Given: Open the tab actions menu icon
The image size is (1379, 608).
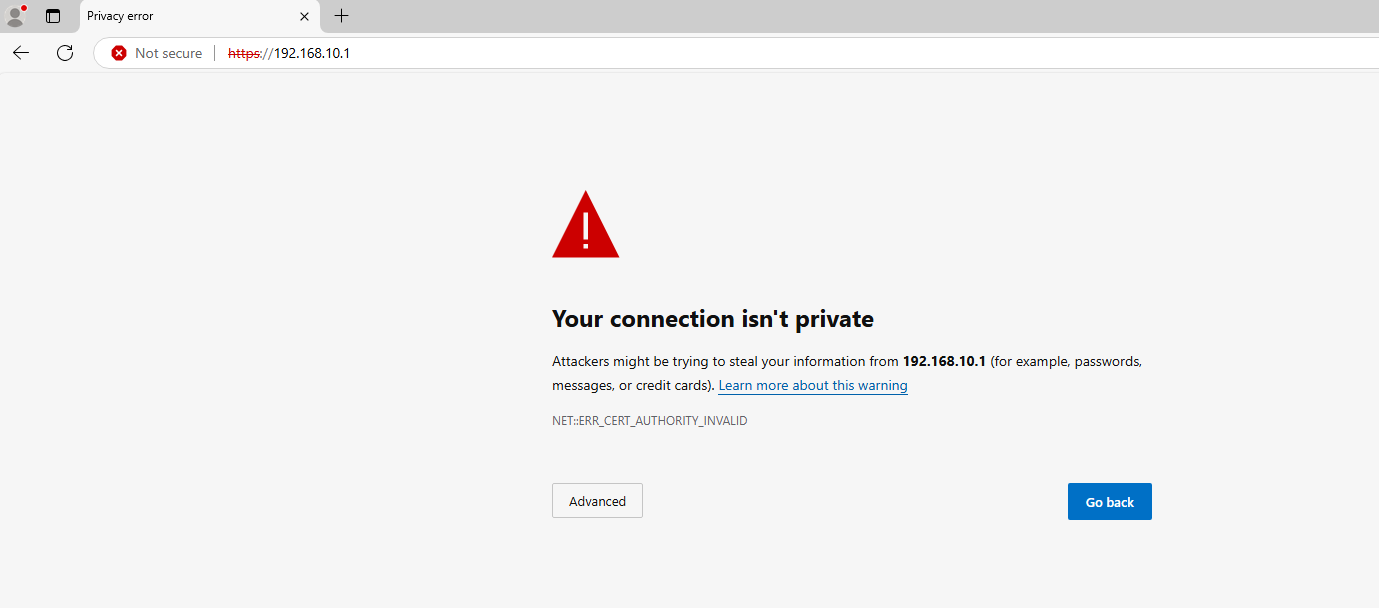Looking at the screenshot, I should click(53, 16).
